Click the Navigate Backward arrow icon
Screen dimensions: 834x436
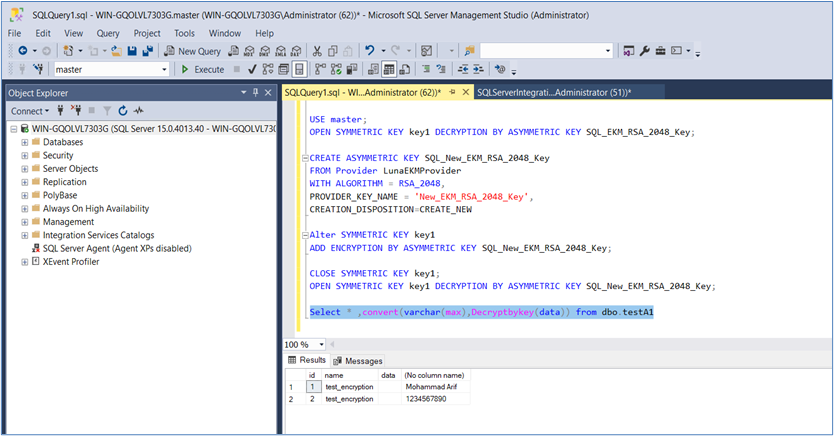pos(23,51)
